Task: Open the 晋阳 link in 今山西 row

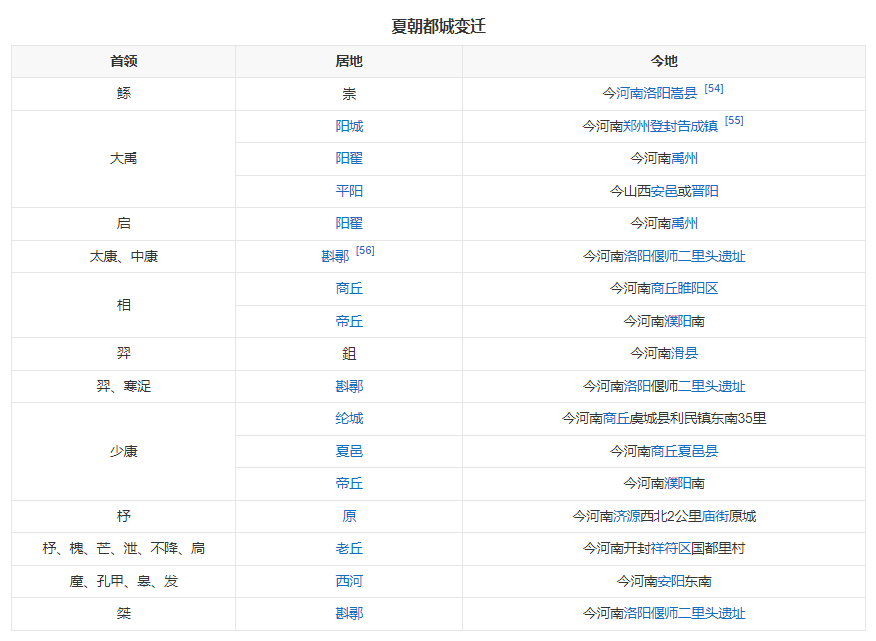Action: point(703,190)
